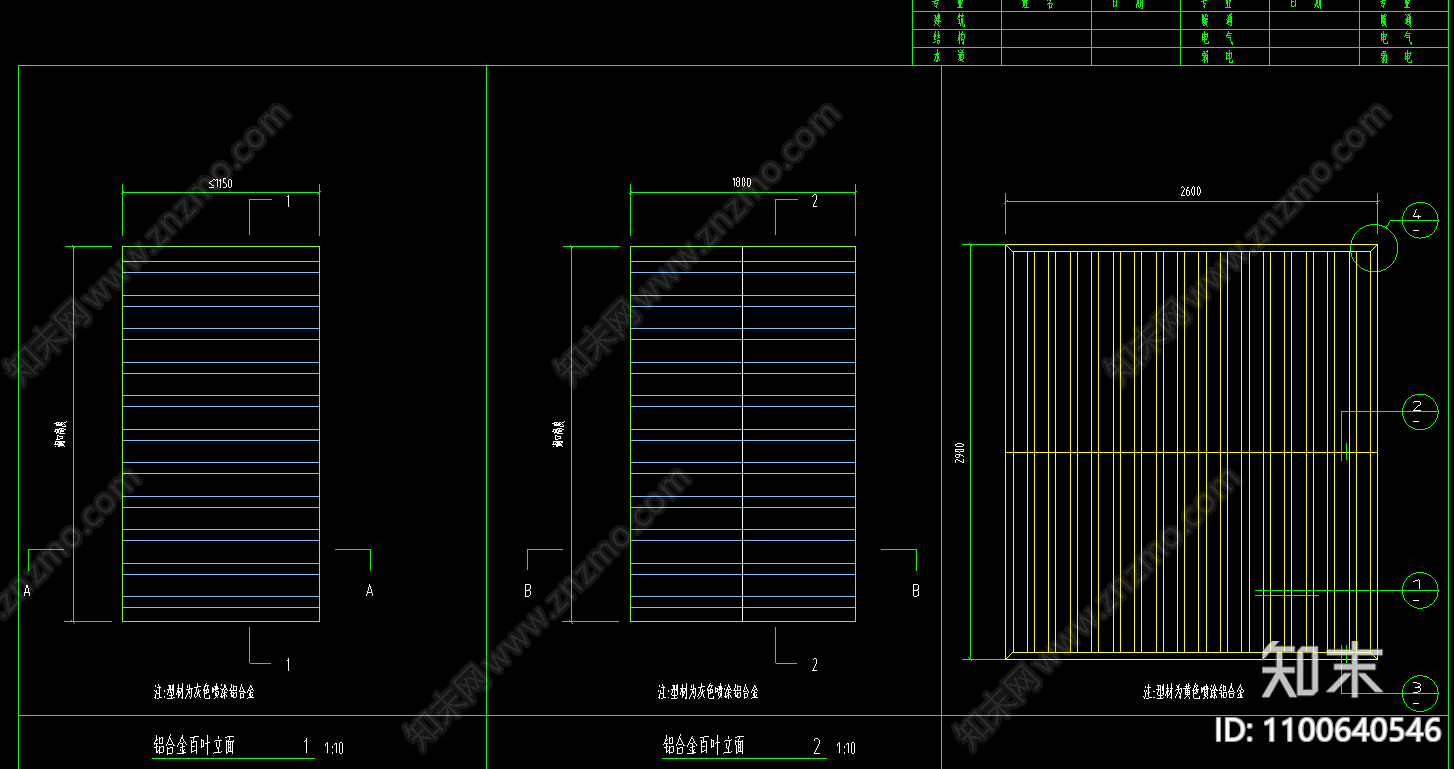Select the grey alloy note under elevation 2
The width and height of the screenshot is (1454, 769).
(x=708, y=691)
